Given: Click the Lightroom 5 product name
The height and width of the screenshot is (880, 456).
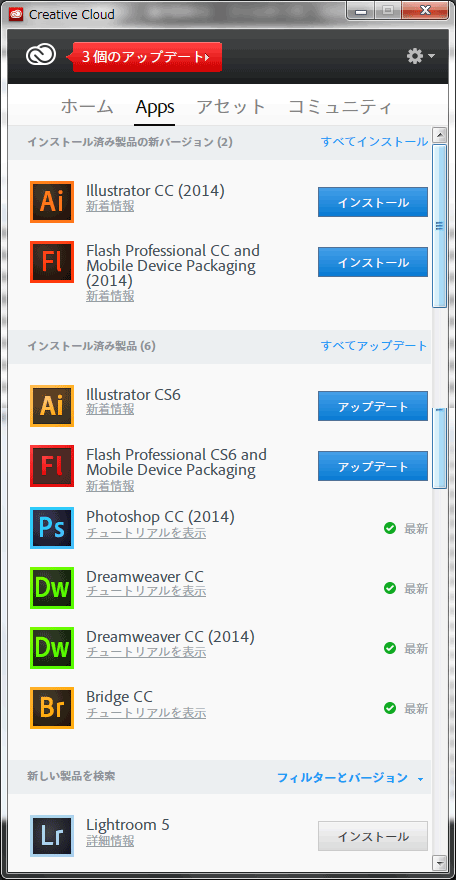Looking at the screenshot, I should (x=128, y=825).
